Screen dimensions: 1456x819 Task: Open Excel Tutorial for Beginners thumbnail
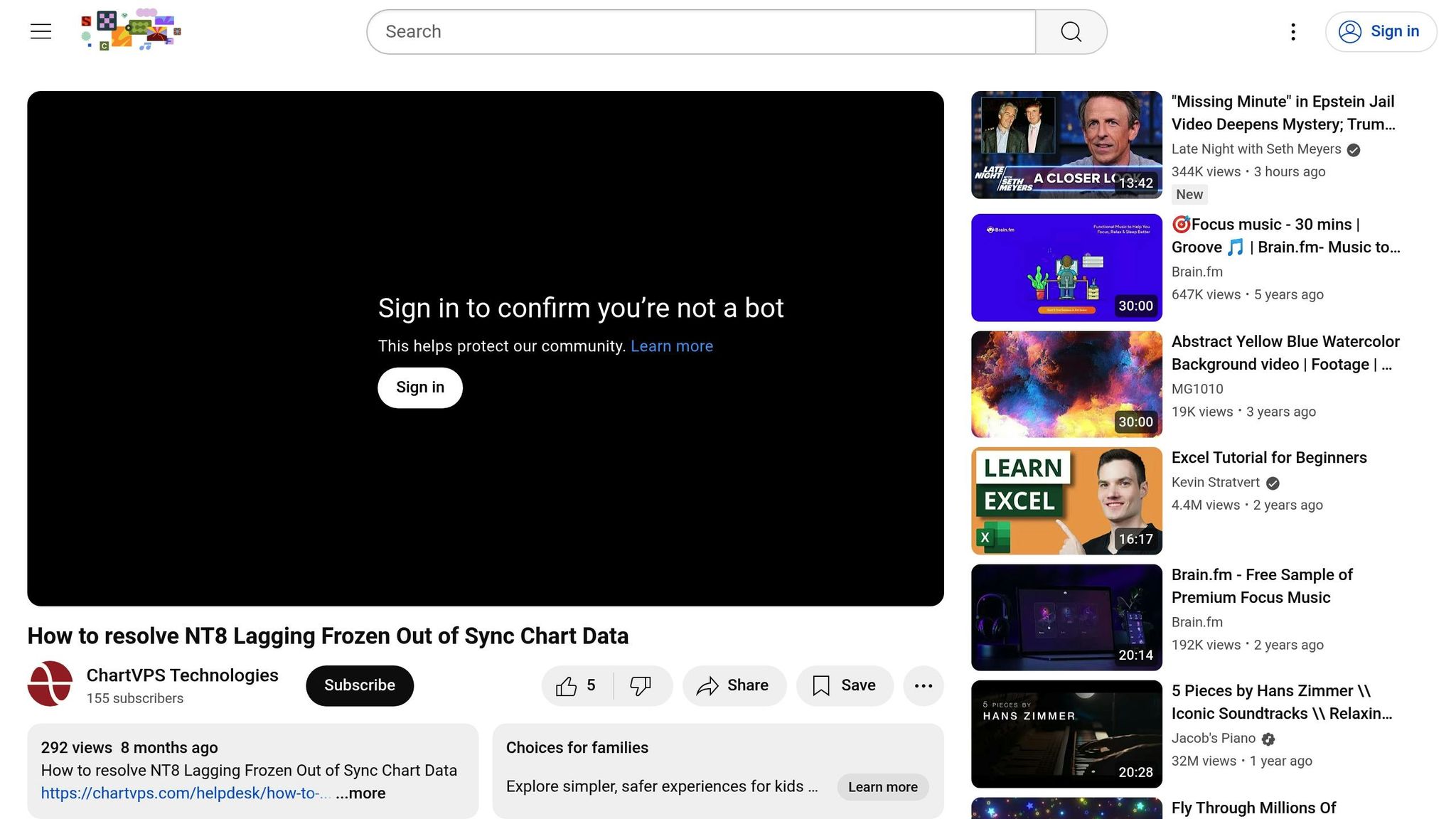(1066, 501)
